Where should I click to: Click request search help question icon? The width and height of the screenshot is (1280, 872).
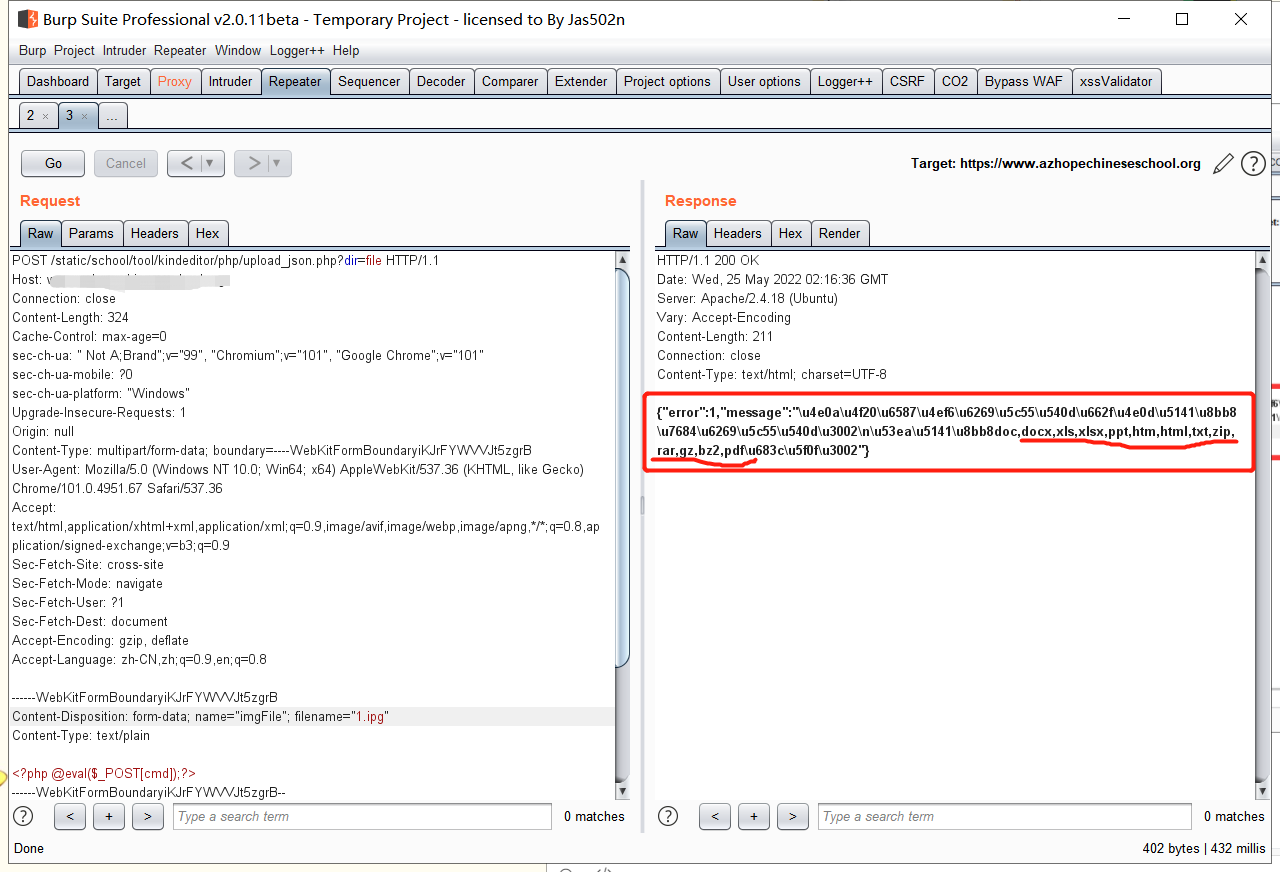click(23, 816)
